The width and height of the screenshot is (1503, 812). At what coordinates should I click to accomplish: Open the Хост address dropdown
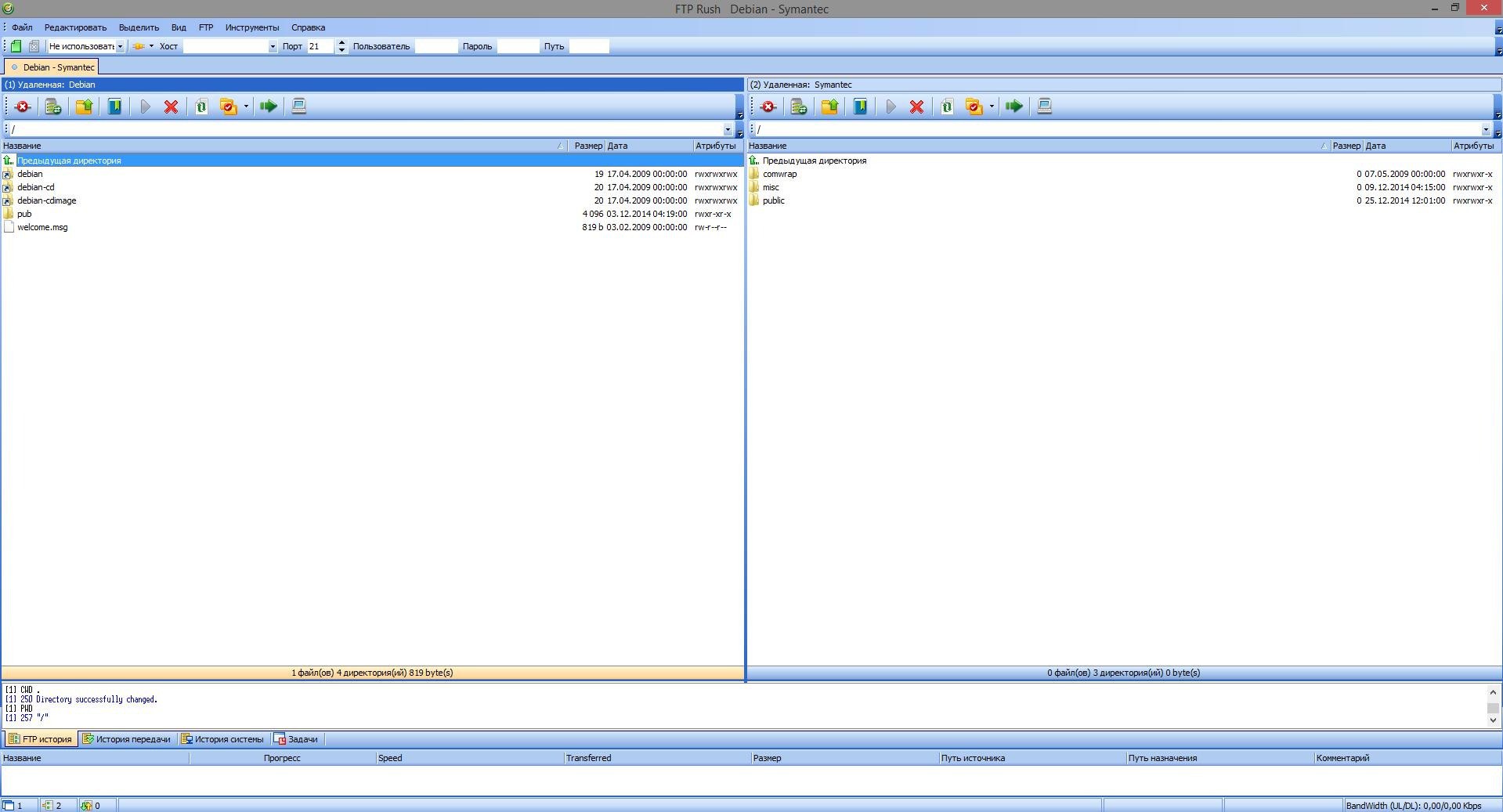[273, 46]
